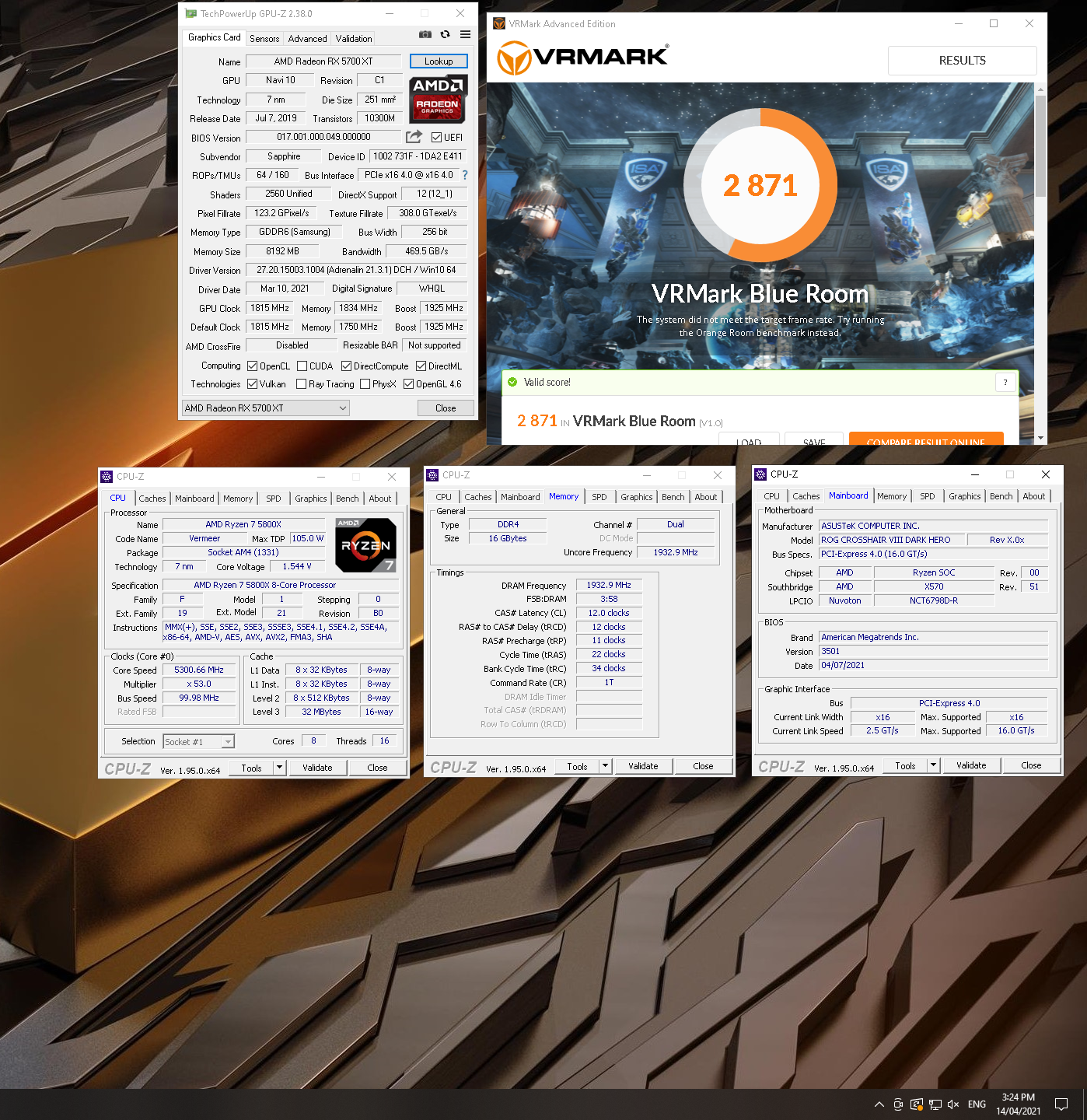1087x1120 pixels.
Task: Toggle the UEFI checkbox
Action: pos(437,138)
